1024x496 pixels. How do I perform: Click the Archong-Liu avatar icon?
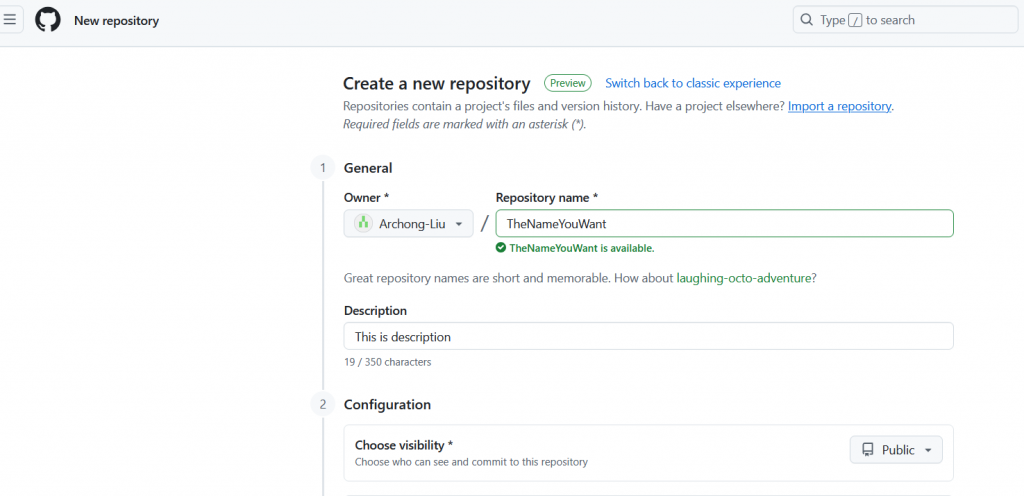[x=363, y=224]
